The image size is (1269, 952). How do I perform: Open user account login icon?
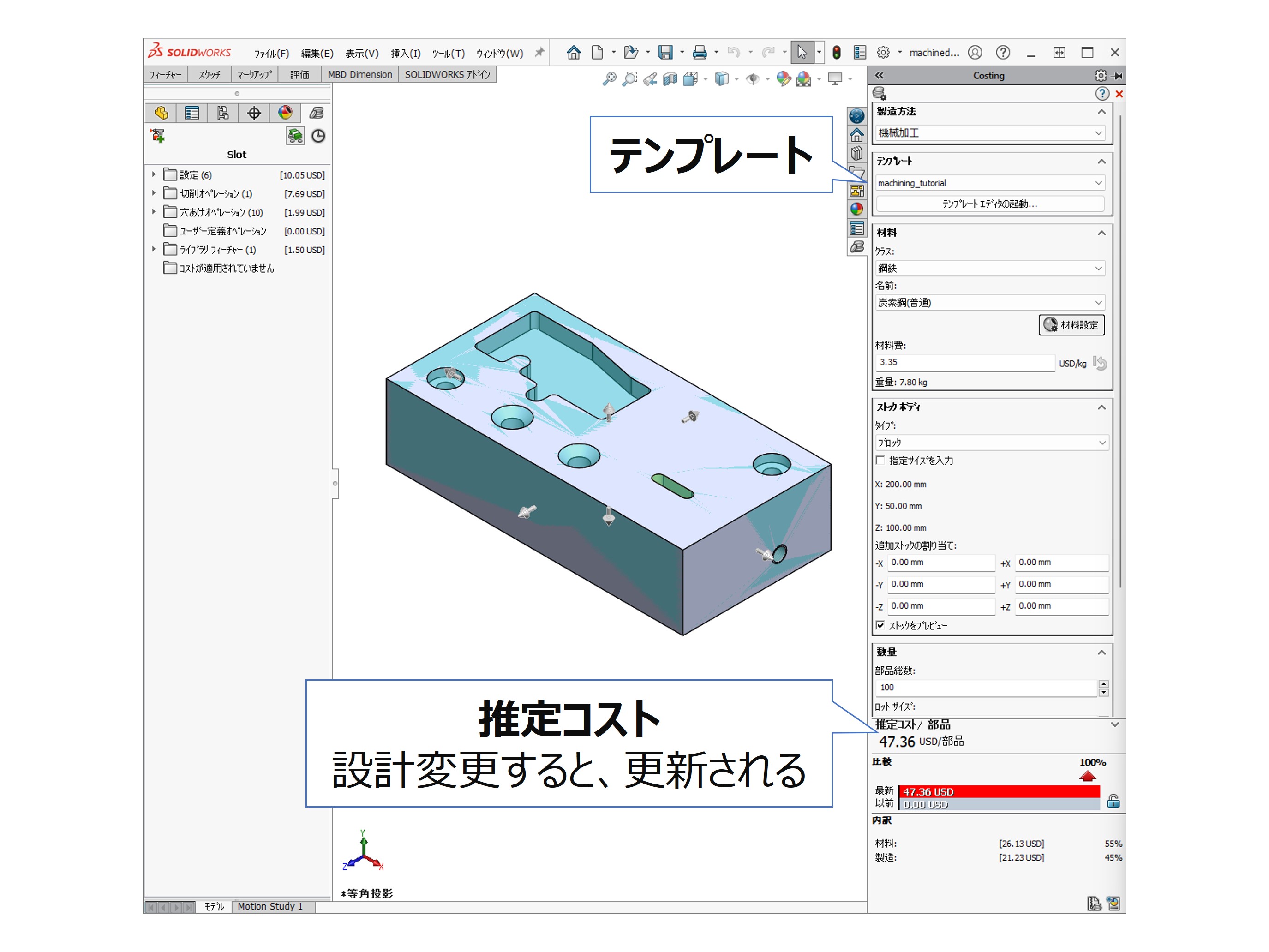(x=975, y=53)
